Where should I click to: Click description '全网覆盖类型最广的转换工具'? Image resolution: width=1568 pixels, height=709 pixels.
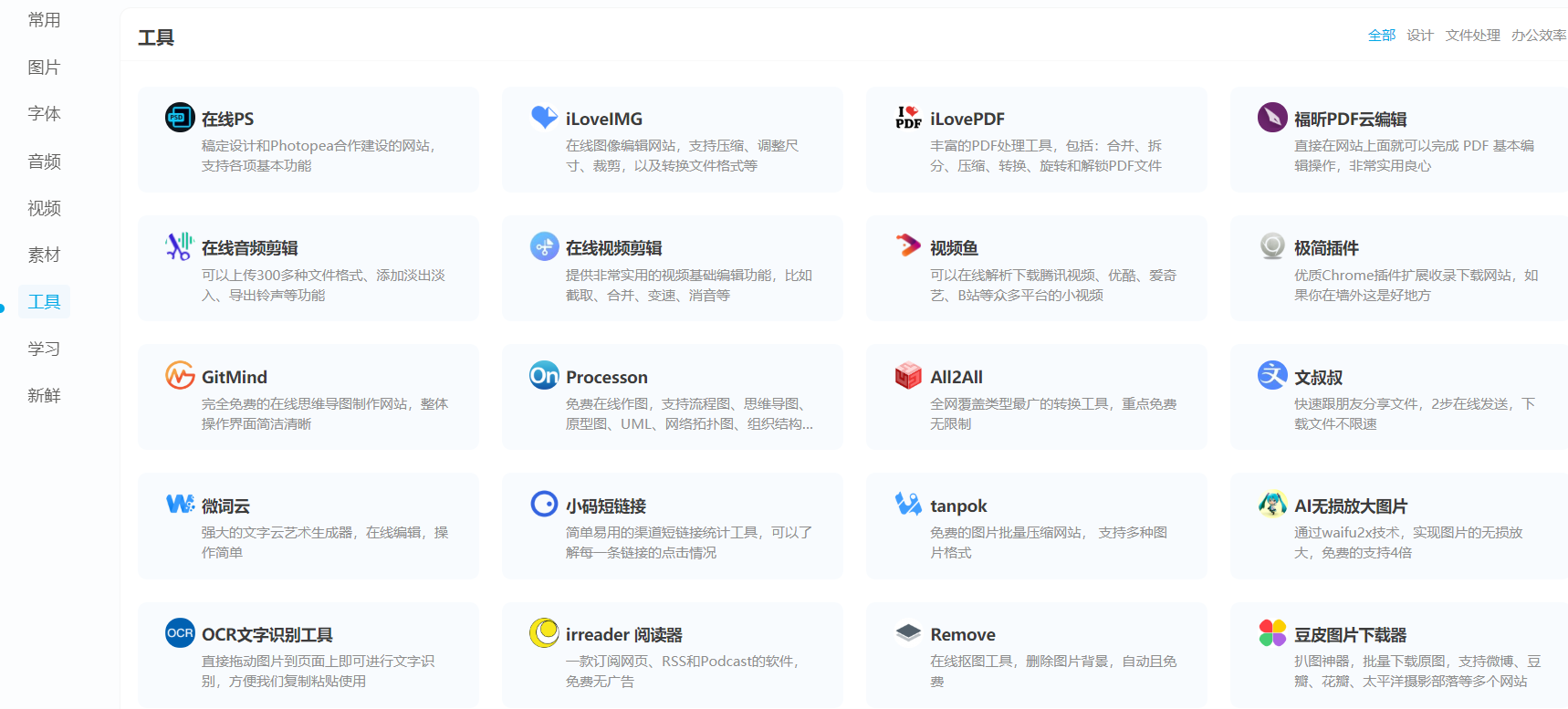[x=1019, y=404]
